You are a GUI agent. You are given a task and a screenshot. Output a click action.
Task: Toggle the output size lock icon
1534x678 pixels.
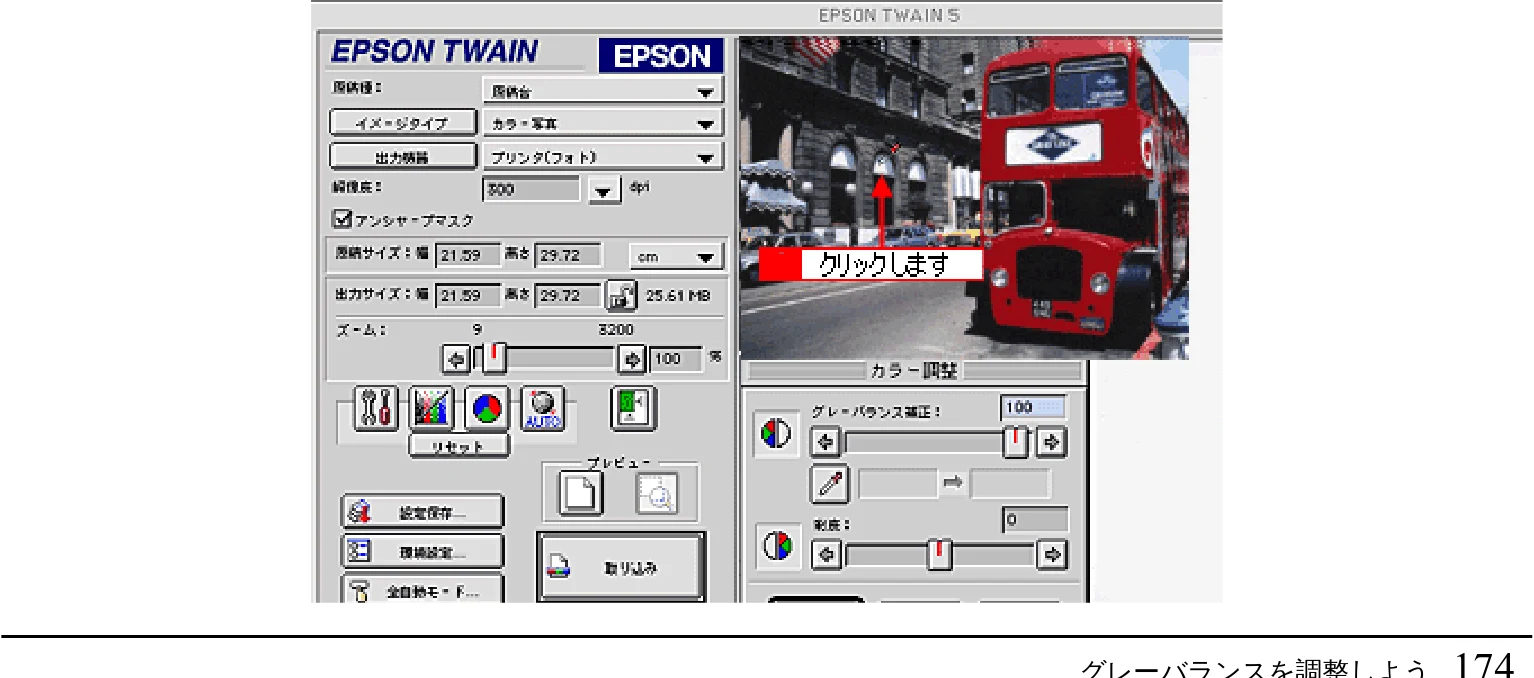coord(622,295)
